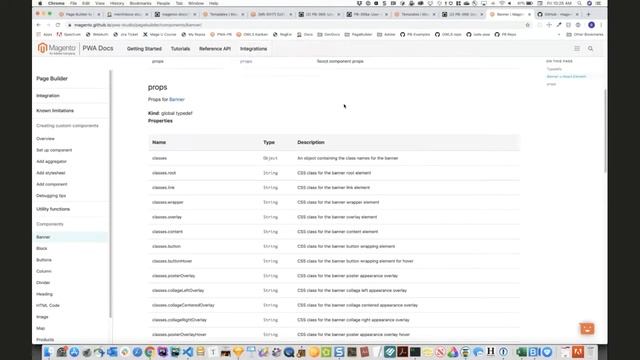Jump to props in On This Page
The width and height of the screenshot is (640, 360).
551,84
